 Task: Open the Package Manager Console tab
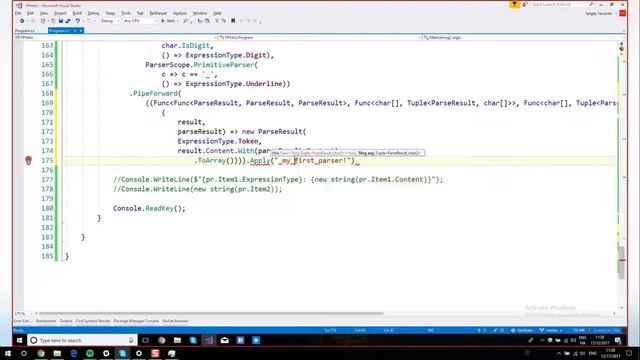pos(136,321)
